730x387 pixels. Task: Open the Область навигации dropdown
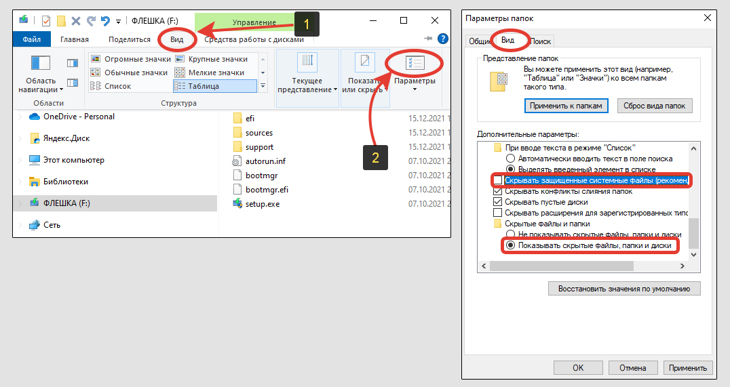click(41, 85)
